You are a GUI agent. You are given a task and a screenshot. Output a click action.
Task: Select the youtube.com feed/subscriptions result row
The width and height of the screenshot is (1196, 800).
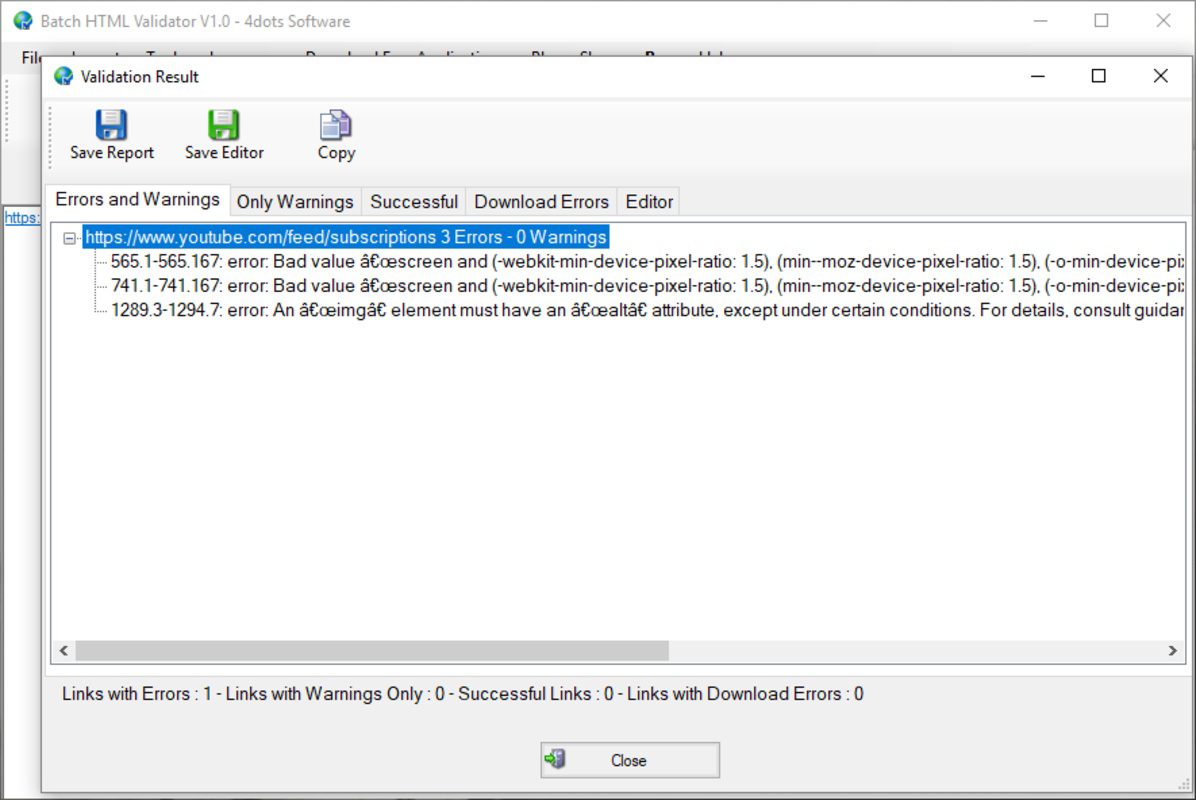pyautogui.click(x=346, y=237)
